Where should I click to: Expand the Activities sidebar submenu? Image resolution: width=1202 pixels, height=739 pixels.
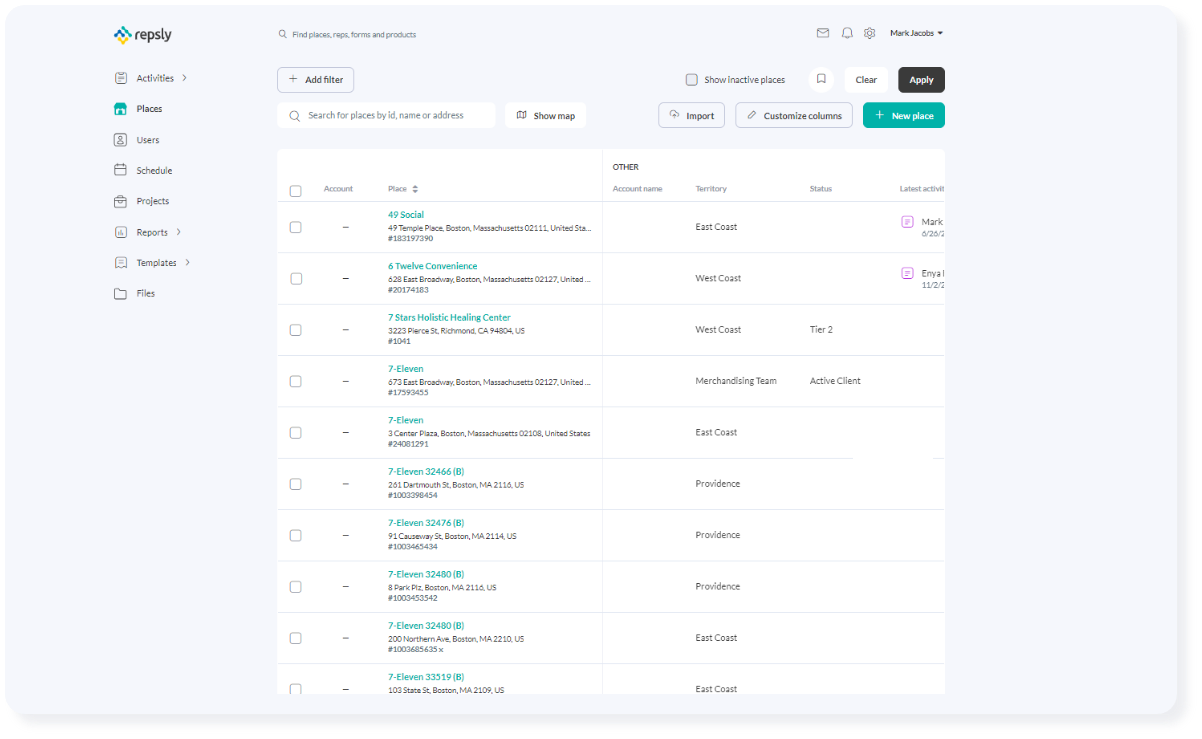pyautogui.click(x=184, y=78)
